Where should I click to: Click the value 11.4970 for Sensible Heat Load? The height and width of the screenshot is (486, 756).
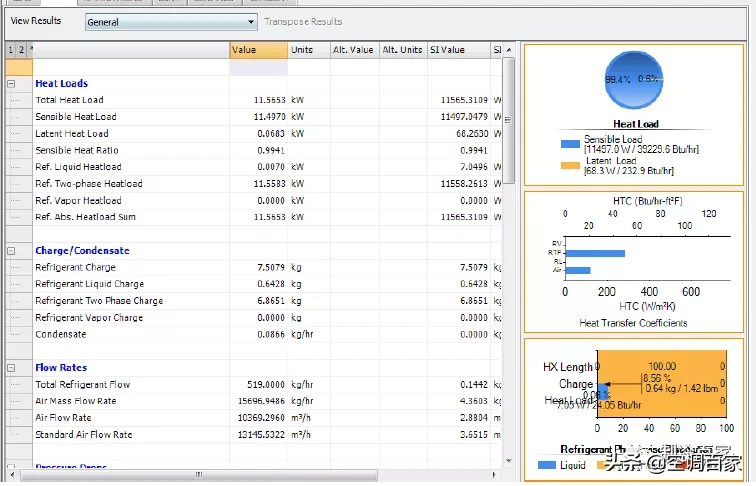[x=270, y=117]
